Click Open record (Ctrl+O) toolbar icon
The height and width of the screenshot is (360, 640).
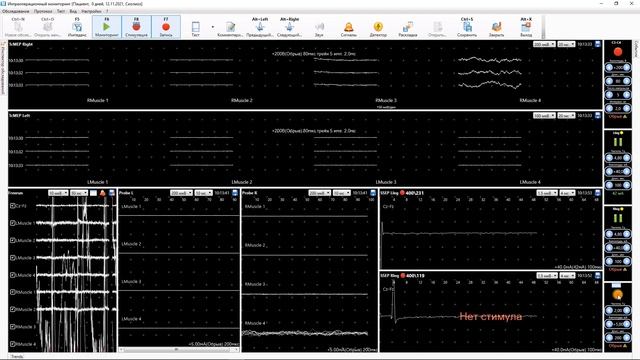pyautogui.click(x=47, y=27)
